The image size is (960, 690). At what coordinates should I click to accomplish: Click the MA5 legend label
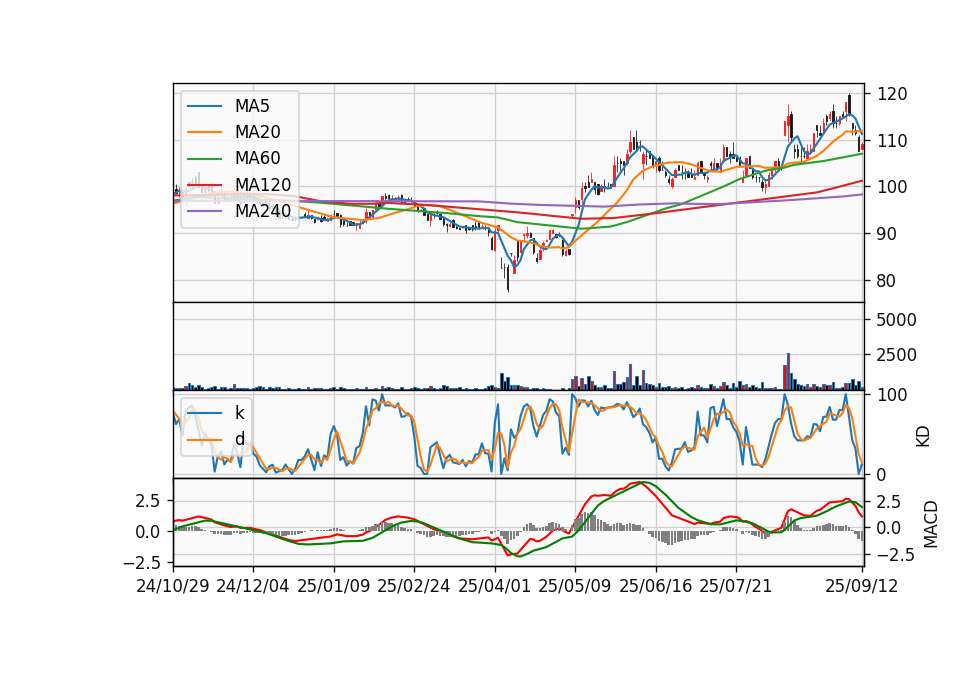point(252,106)
